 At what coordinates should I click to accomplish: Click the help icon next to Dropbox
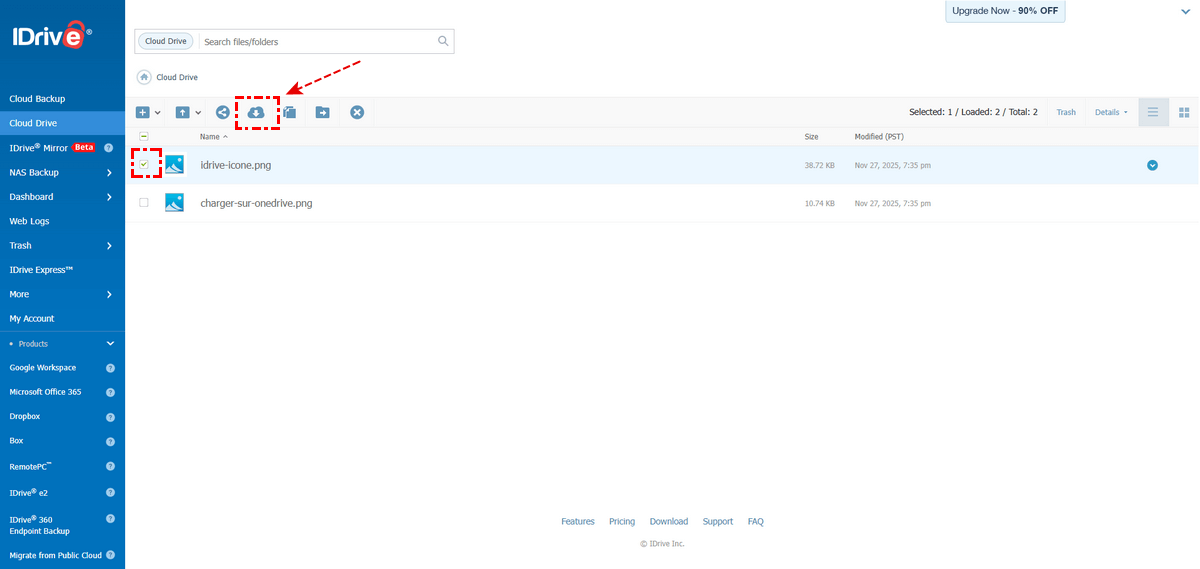(110, 416)
